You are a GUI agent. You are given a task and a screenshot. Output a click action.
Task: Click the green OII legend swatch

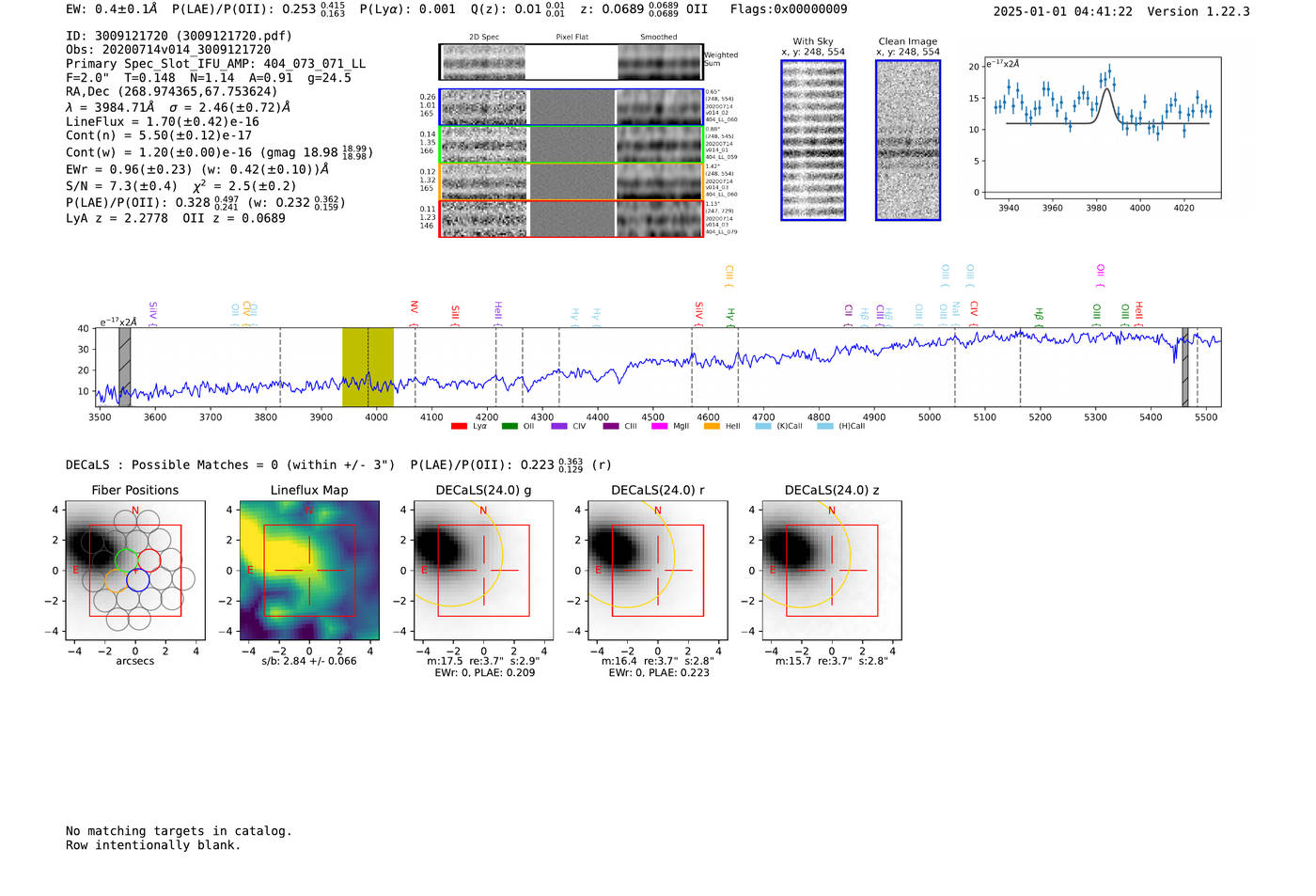pos(509,426)
